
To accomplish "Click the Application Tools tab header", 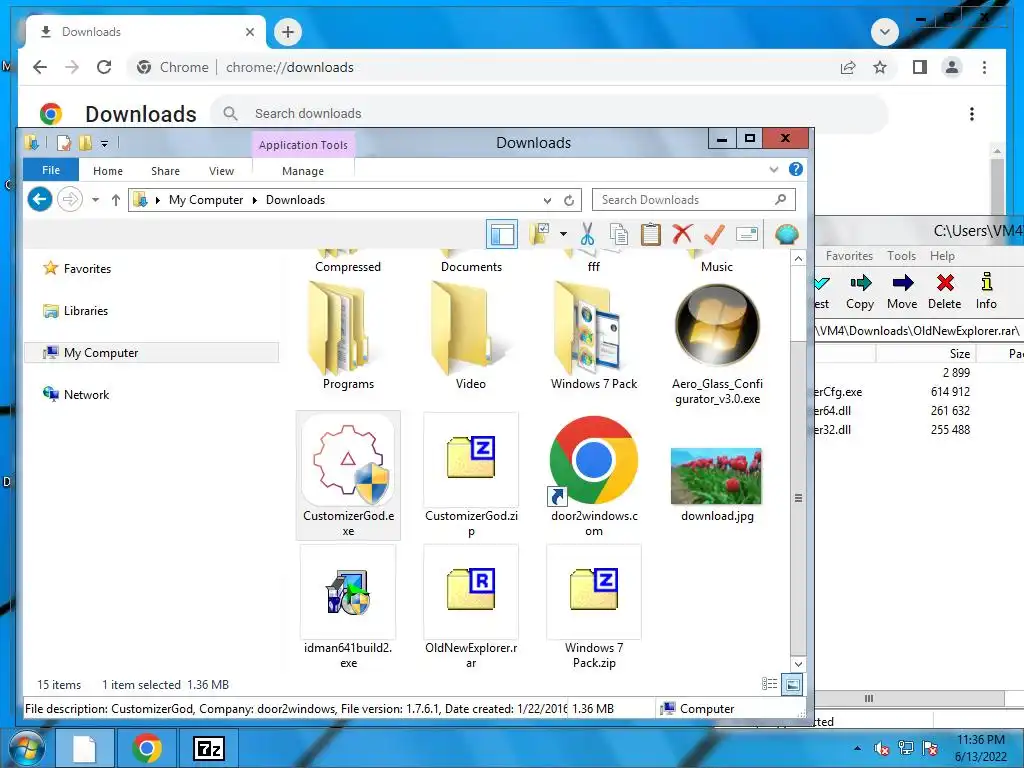I will [x=303, y=145].
